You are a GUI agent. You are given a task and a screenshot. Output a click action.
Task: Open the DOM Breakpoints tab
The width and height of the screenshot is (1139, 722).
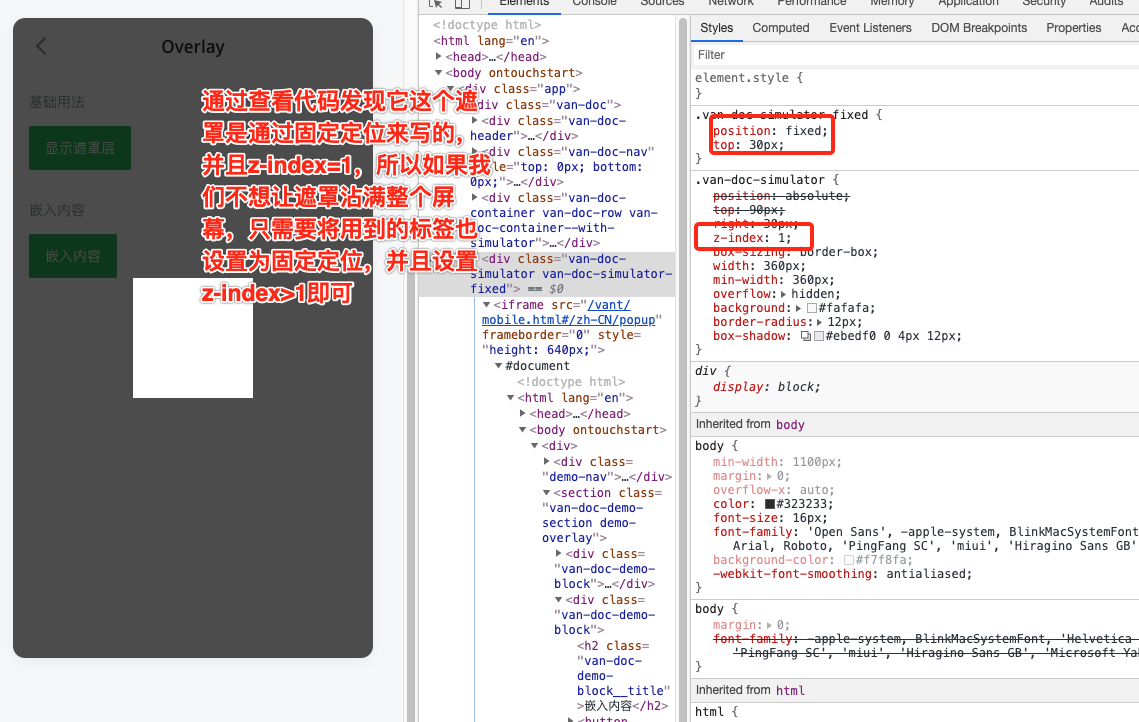click(978, 27)
